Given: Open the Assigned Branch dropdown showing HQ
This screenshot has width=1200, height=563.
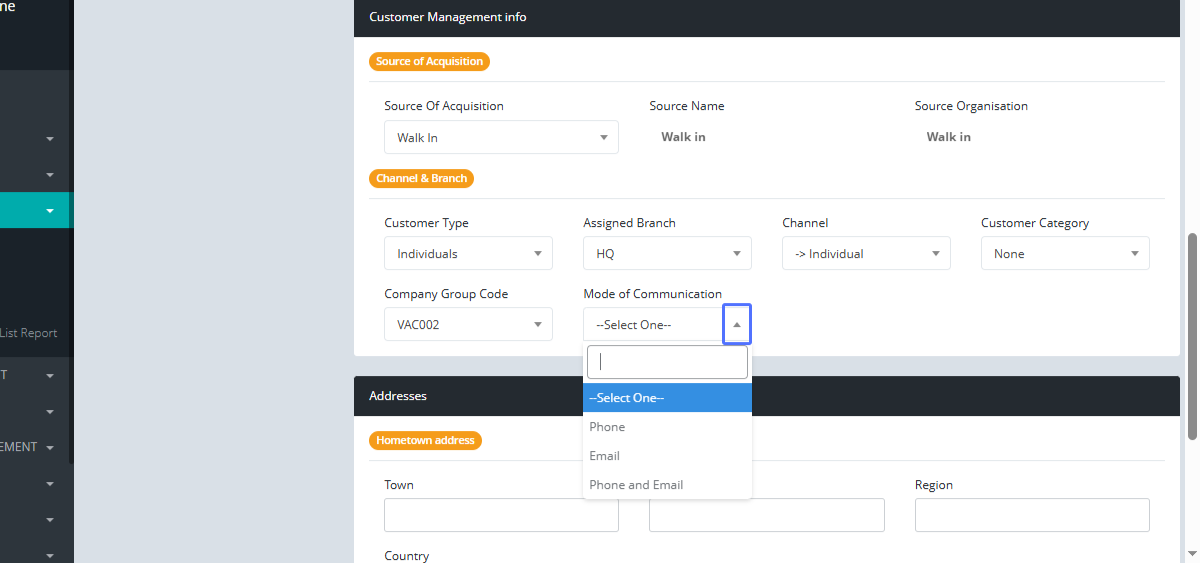Looking at the screenshot, I should pyautogui.click(x=667, y=254).
